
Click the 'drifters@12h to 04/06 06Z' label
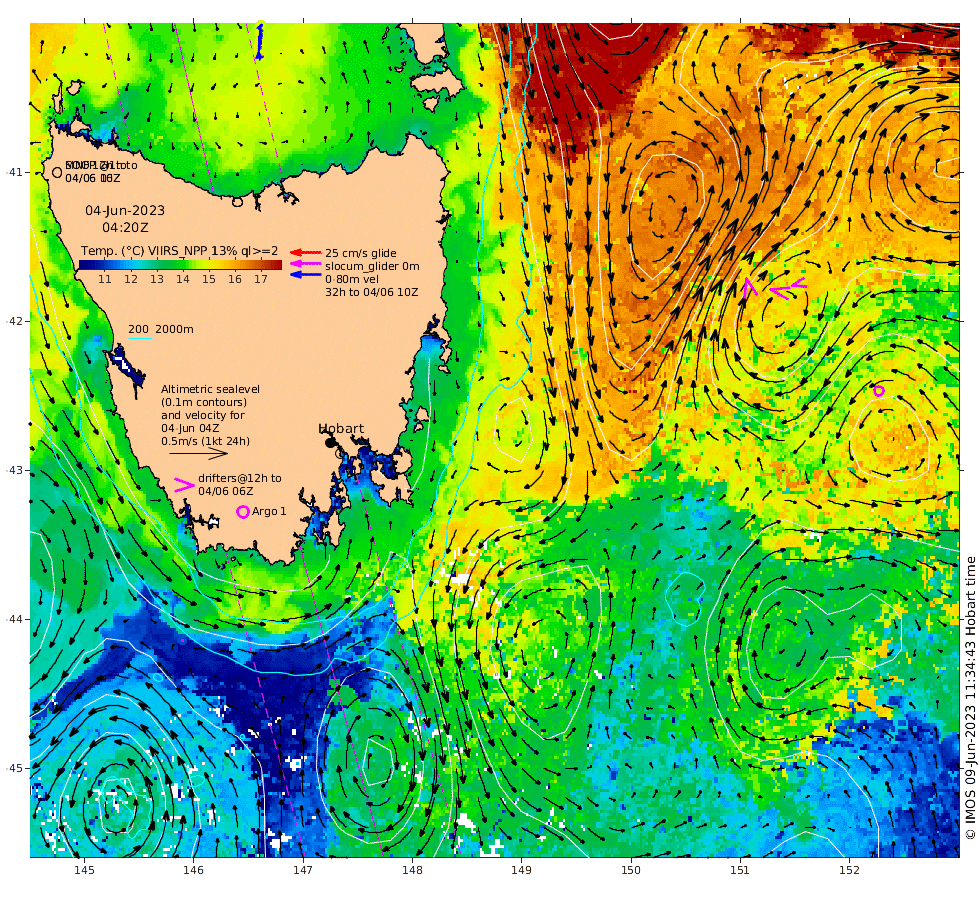click(x=240, y=484)
